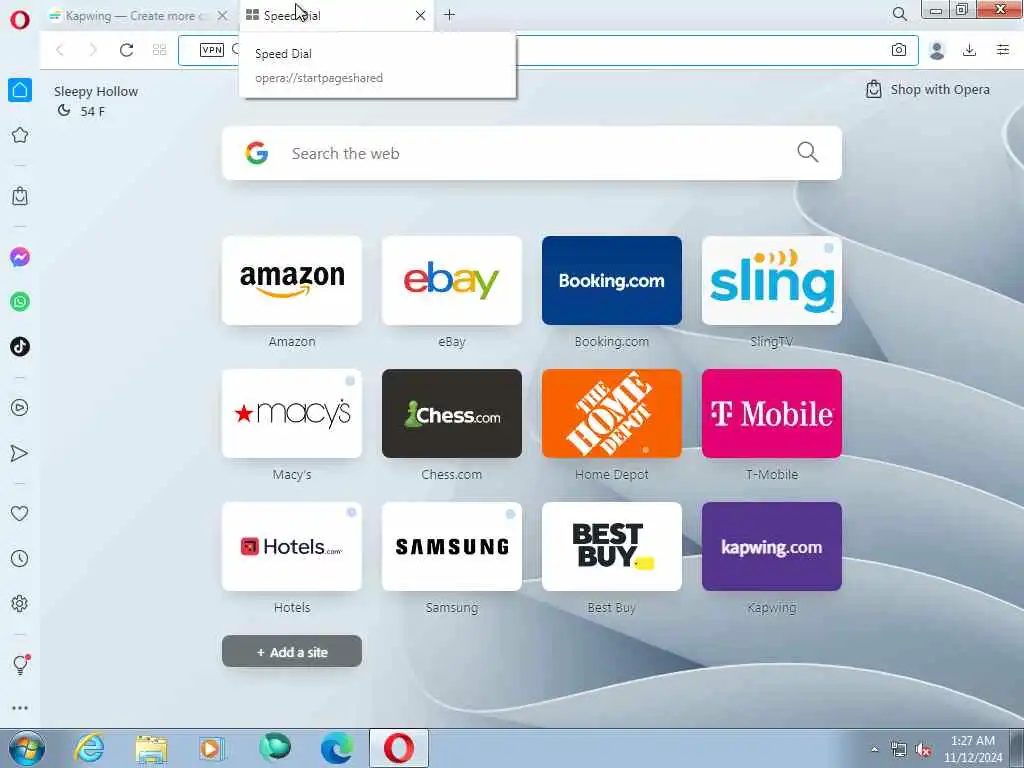The height and width of the screenshot is (768, 1024).
Task: Open sidebar setup three dots
Action: (20, 708)
